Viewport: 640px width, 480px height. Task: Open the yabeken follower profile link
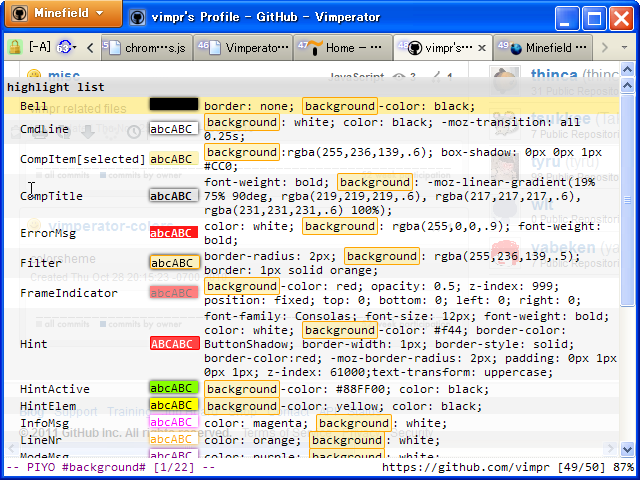coord(563,247)
